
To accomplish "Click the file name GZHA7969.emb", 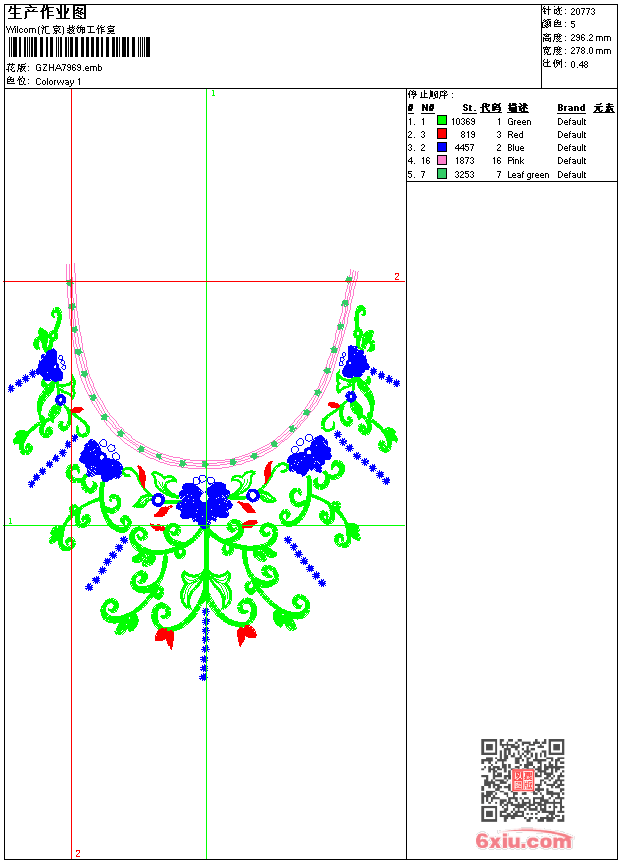I will pos(69,68).
